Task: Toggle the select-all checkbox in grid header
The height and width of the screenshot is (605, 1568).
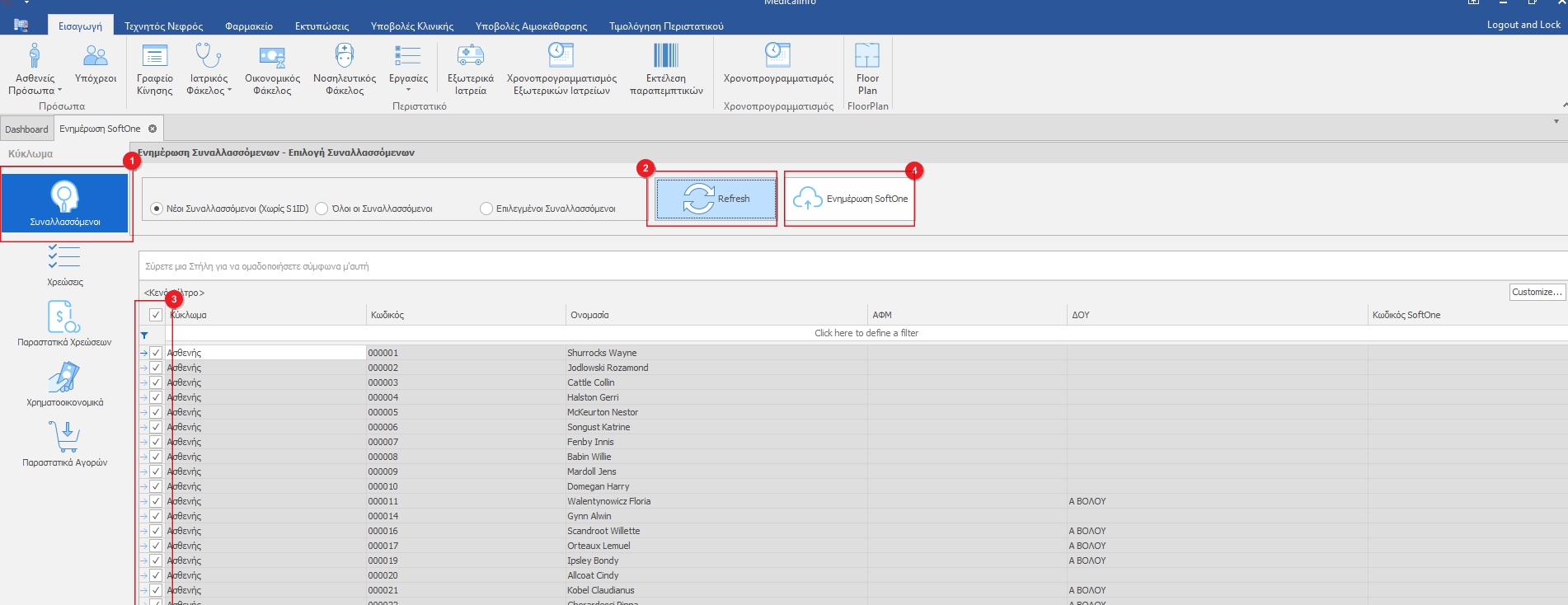Action: click(x=155, y=315)
